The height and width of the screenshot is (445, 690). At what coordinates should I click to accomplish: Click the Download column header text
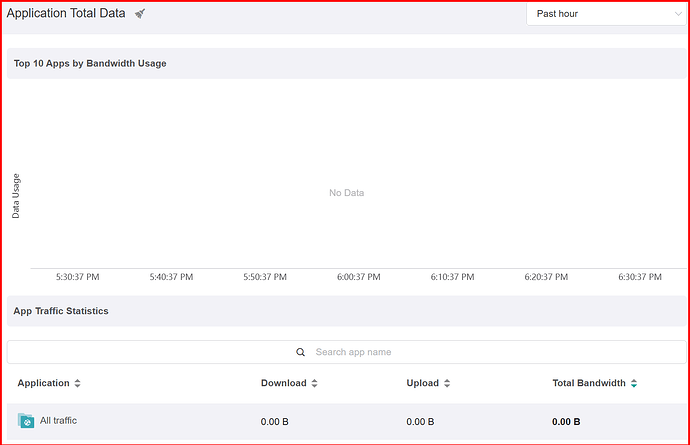[x=283, y=383]
